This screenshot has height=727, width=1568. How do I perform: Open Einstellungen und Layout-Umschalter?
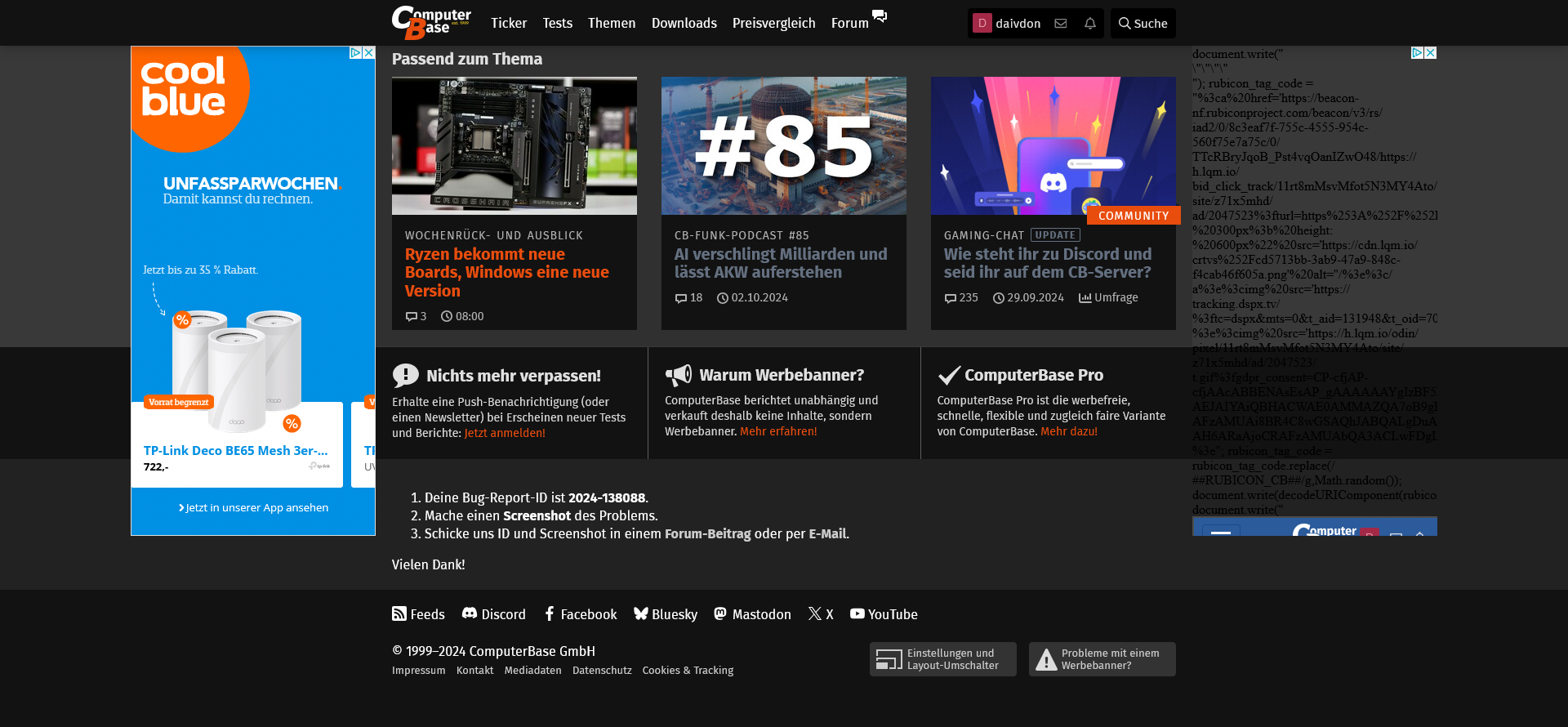943,659
